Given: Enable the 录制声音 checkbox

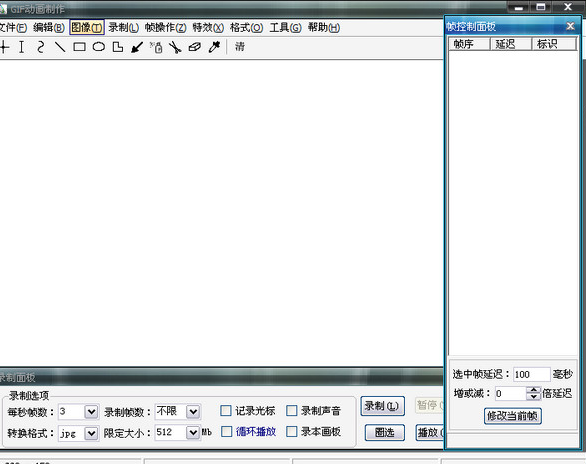Looking at the screenshot, I should tap(292, 411).
